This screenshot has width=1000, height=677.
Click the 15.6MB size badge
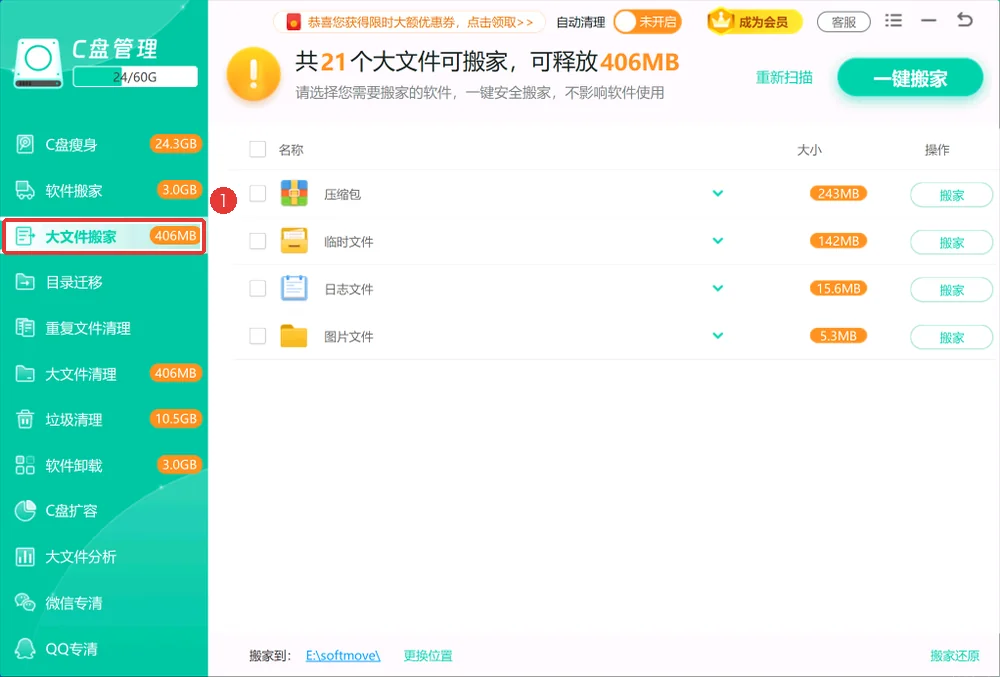tap(838, 288)
